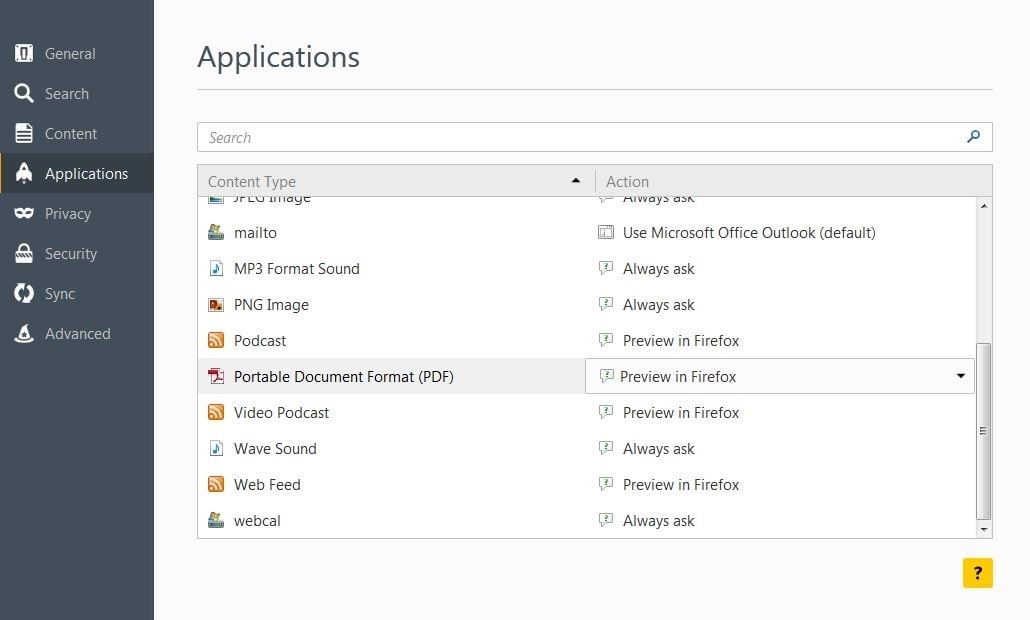Open the Preview in Firefox combo box for PDF

coord(780,376)
